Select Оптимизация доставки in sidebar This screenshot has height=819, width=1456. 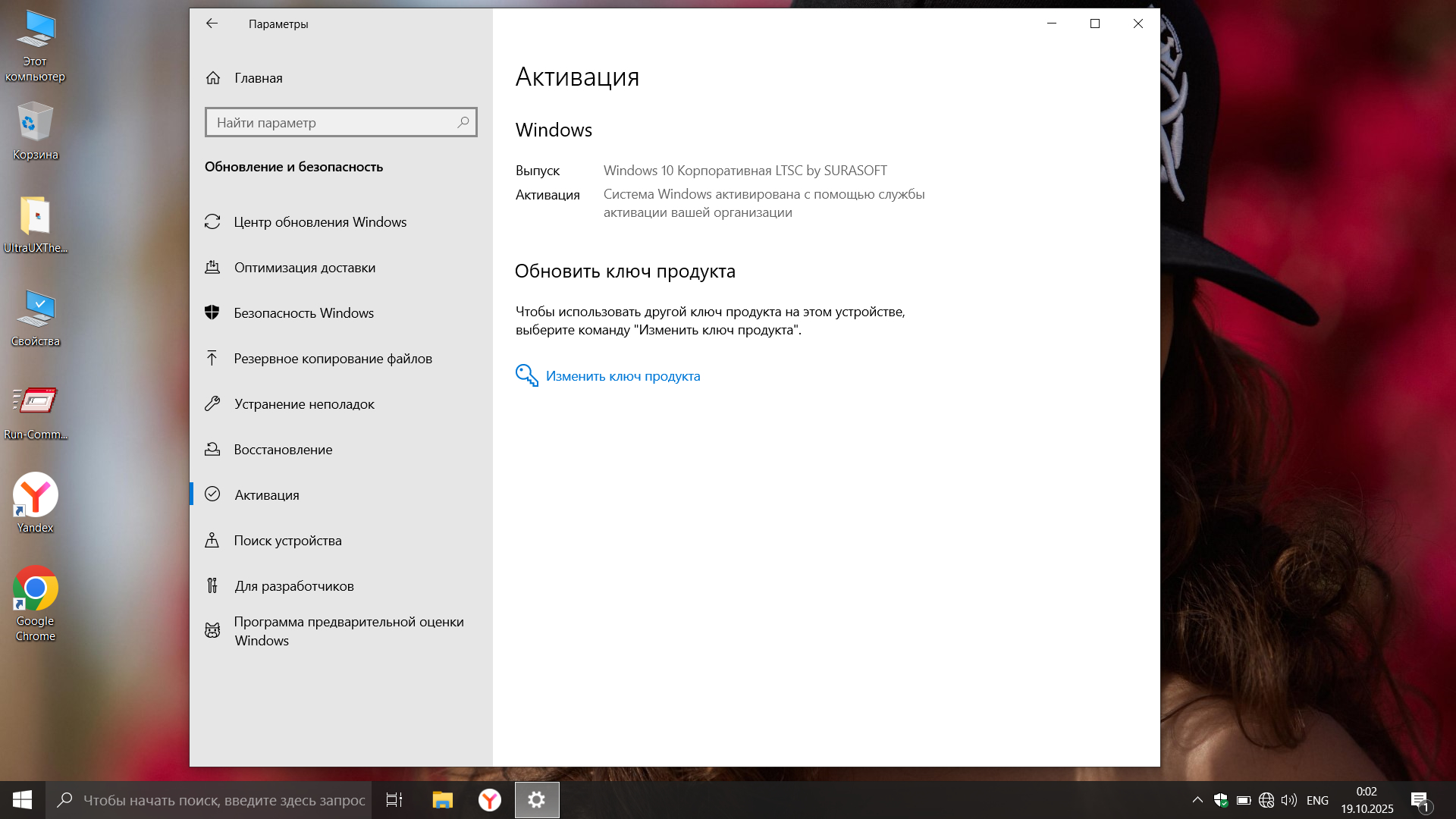click(304, 268)
